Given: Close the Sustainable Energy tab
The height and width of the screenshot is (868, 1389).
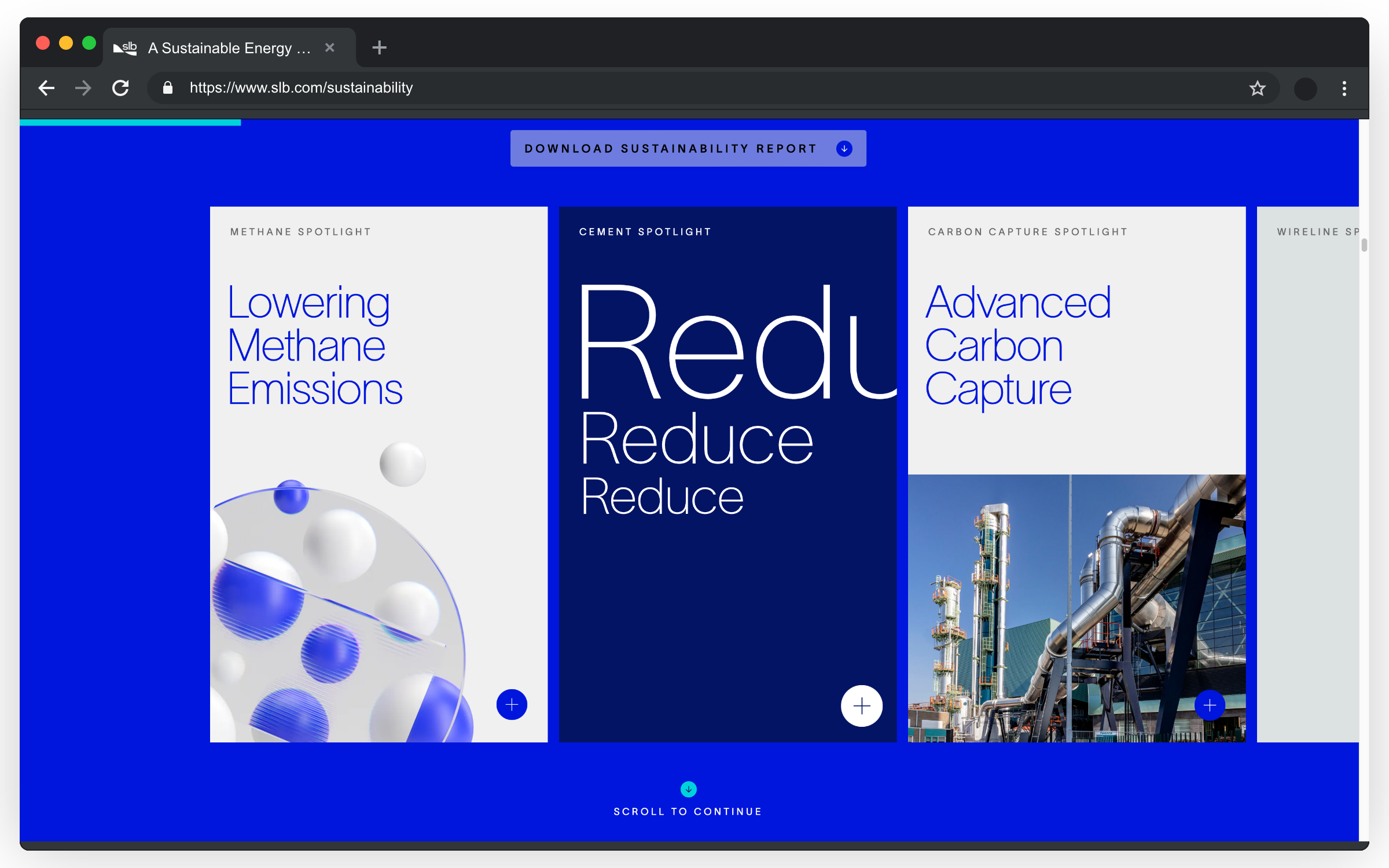Looking at the screenshot, I should pos(330,47).
